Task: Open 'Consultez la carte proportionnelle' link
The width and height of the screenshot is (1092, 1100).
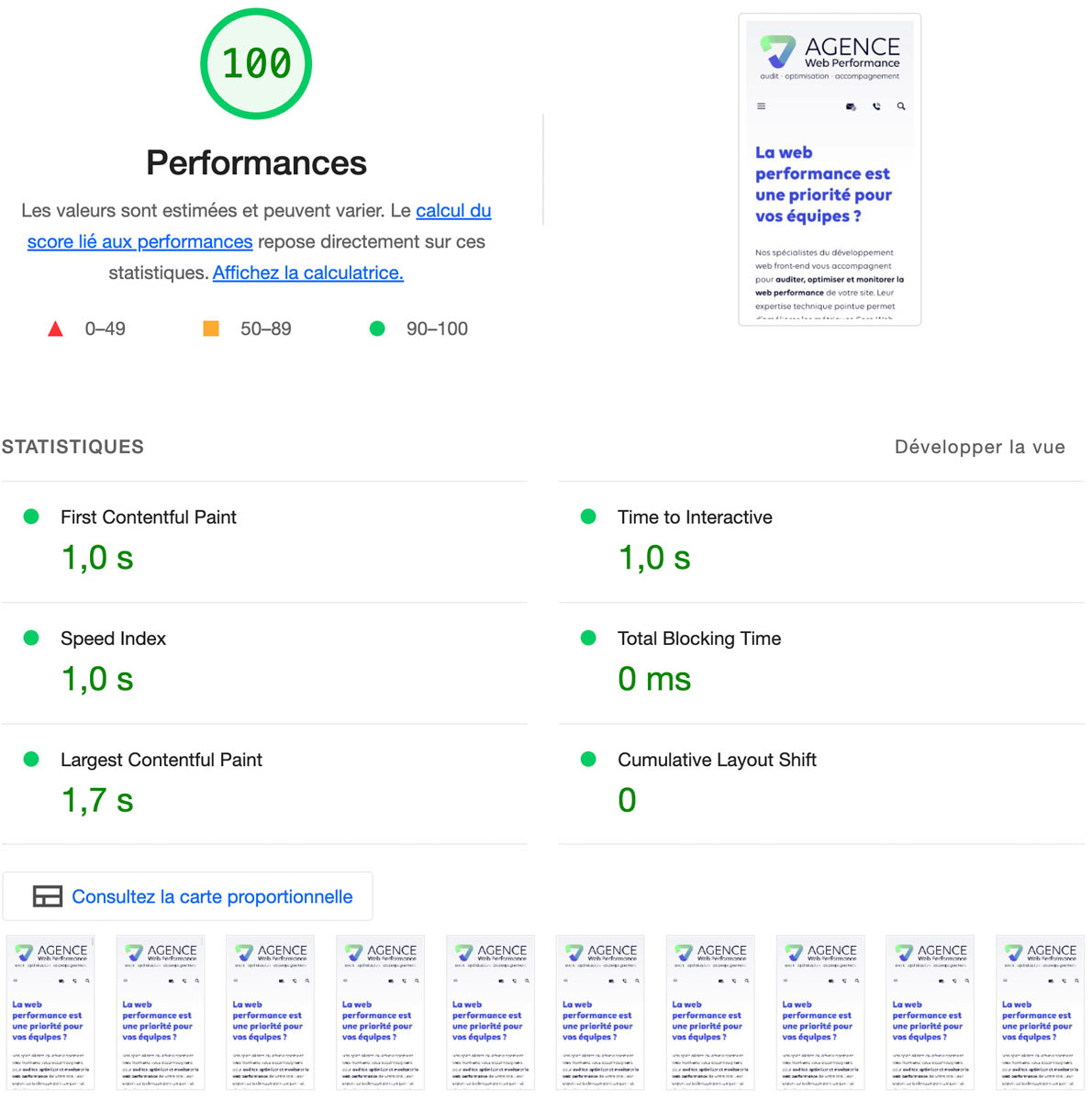Action: pyautogui.click(x=212, y=896)
